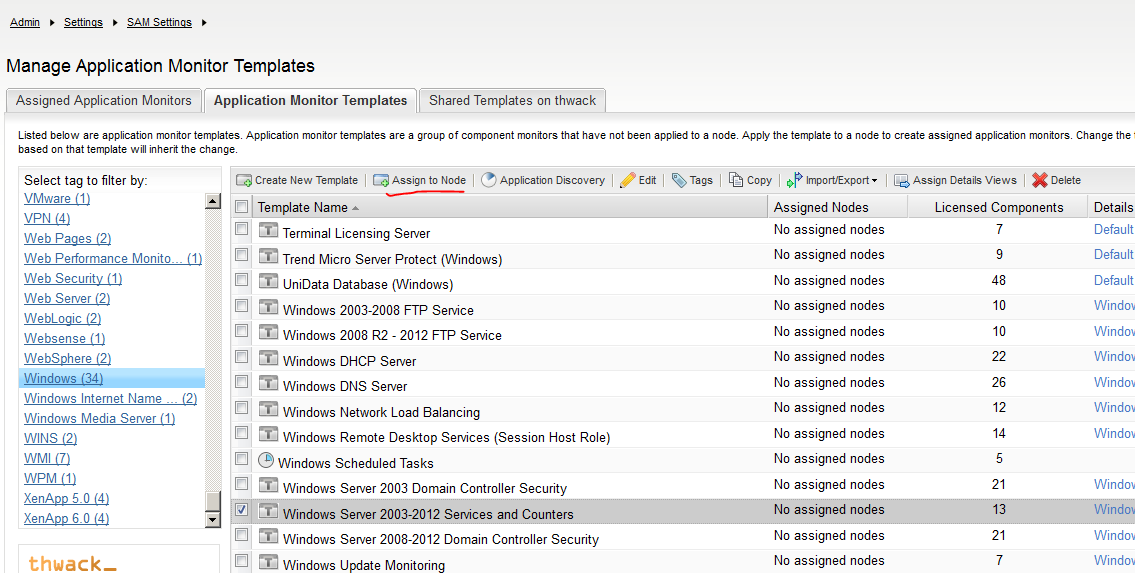Select the Application Monitor Templates tab

tap(311, 101)
